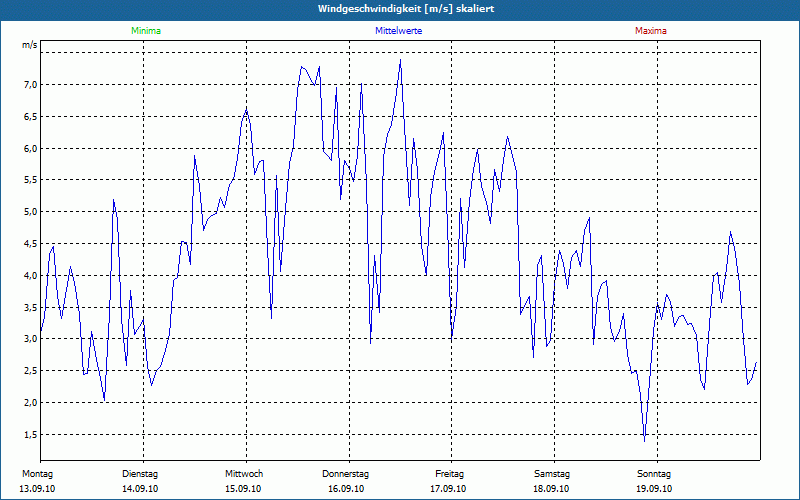Click the date 19.09.10
Viewport: 800px width, 500px height.
654,489
